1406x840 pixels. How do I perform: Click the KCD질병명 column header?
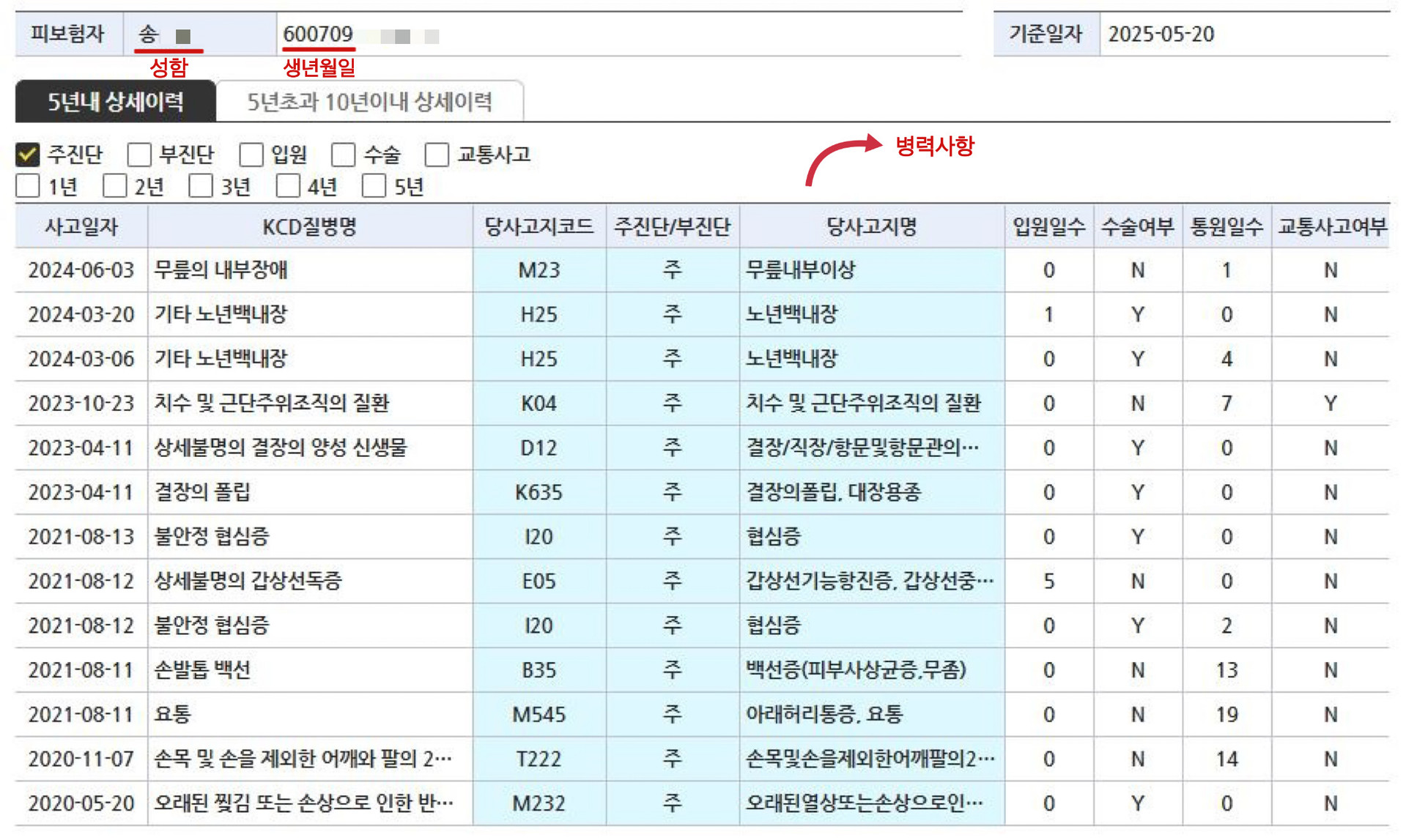(310, 226)
